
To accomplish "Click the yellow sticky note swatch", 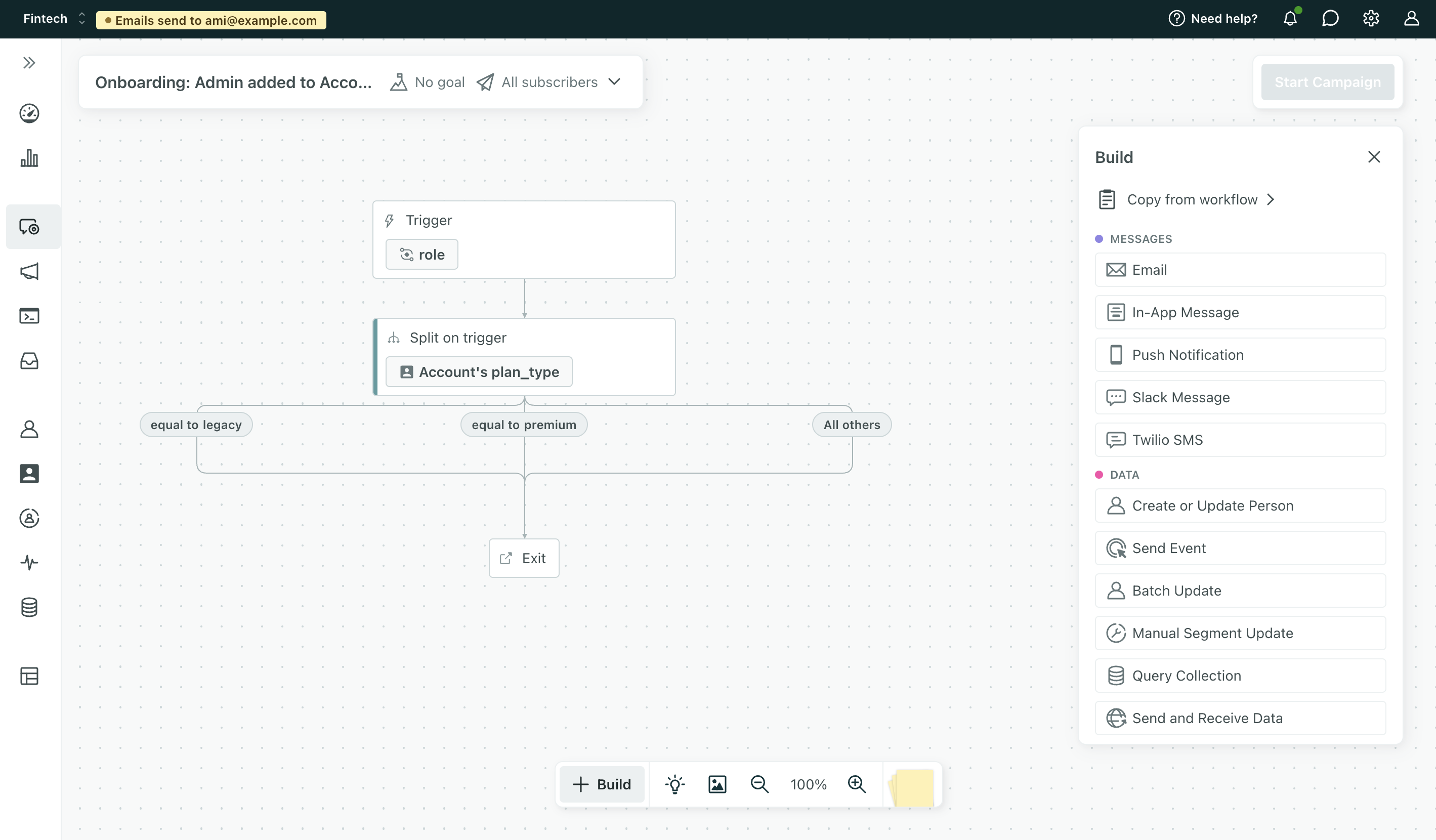I will coord(913,787).
